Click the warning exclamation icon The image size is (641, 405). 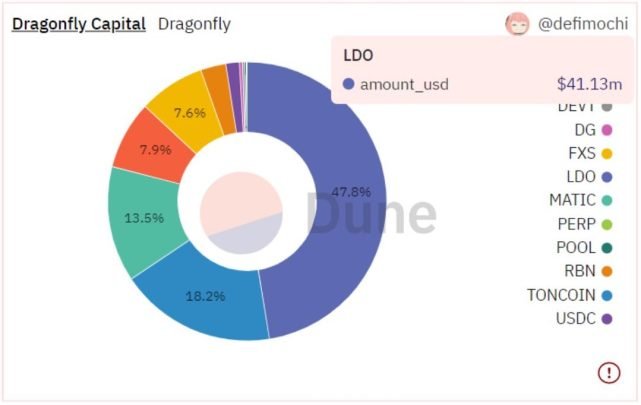coord(609,372)
